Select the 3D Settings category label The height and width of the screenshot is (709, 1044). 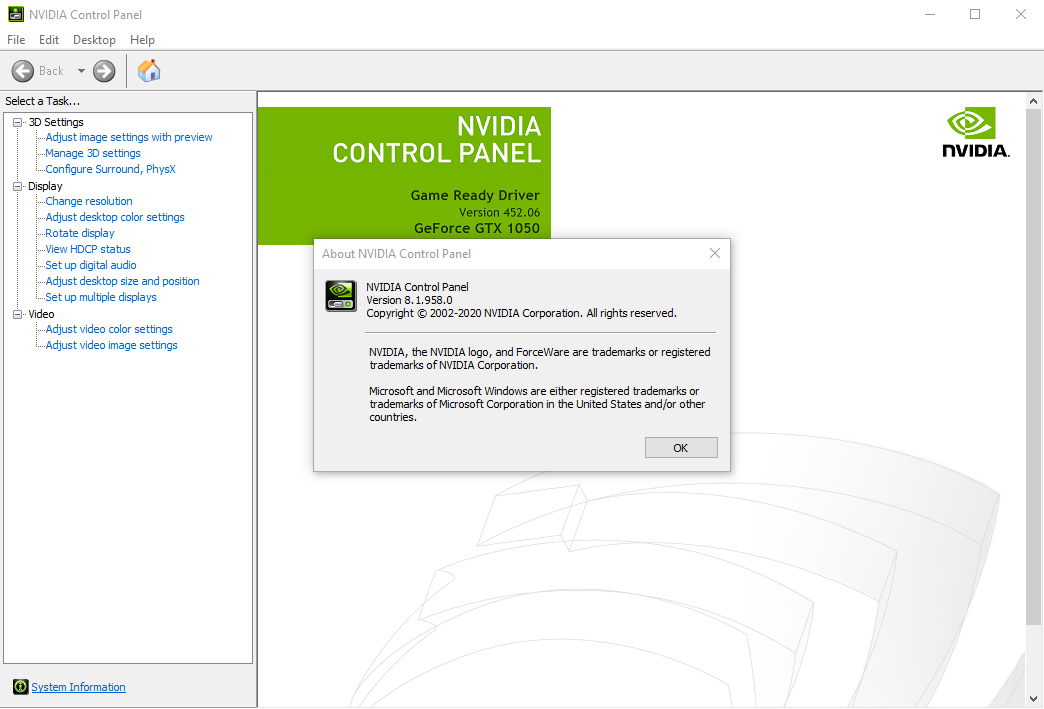(56, 122)
